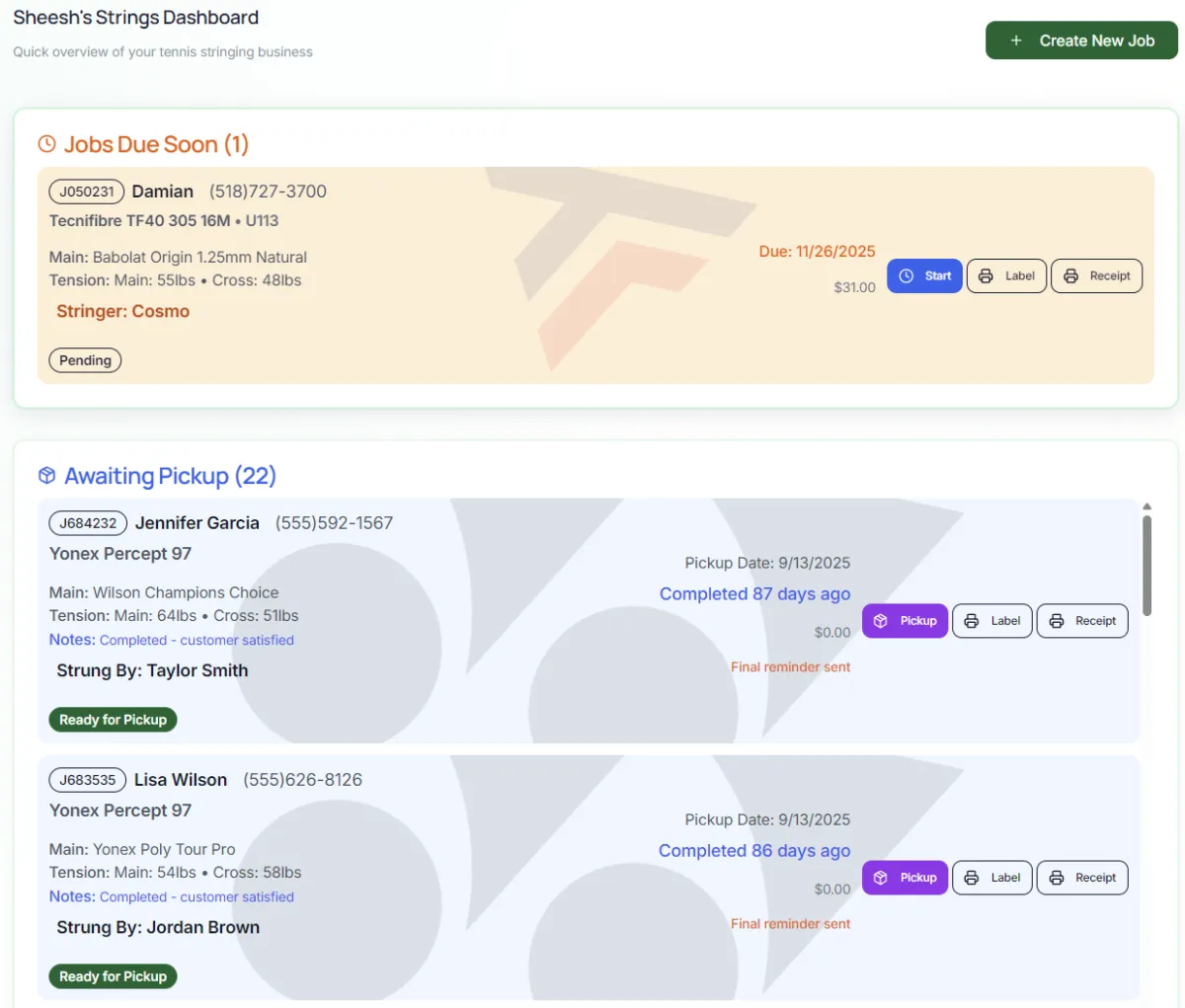
Task: Print label for Jennifer Garcia's job
Action: 992,621
